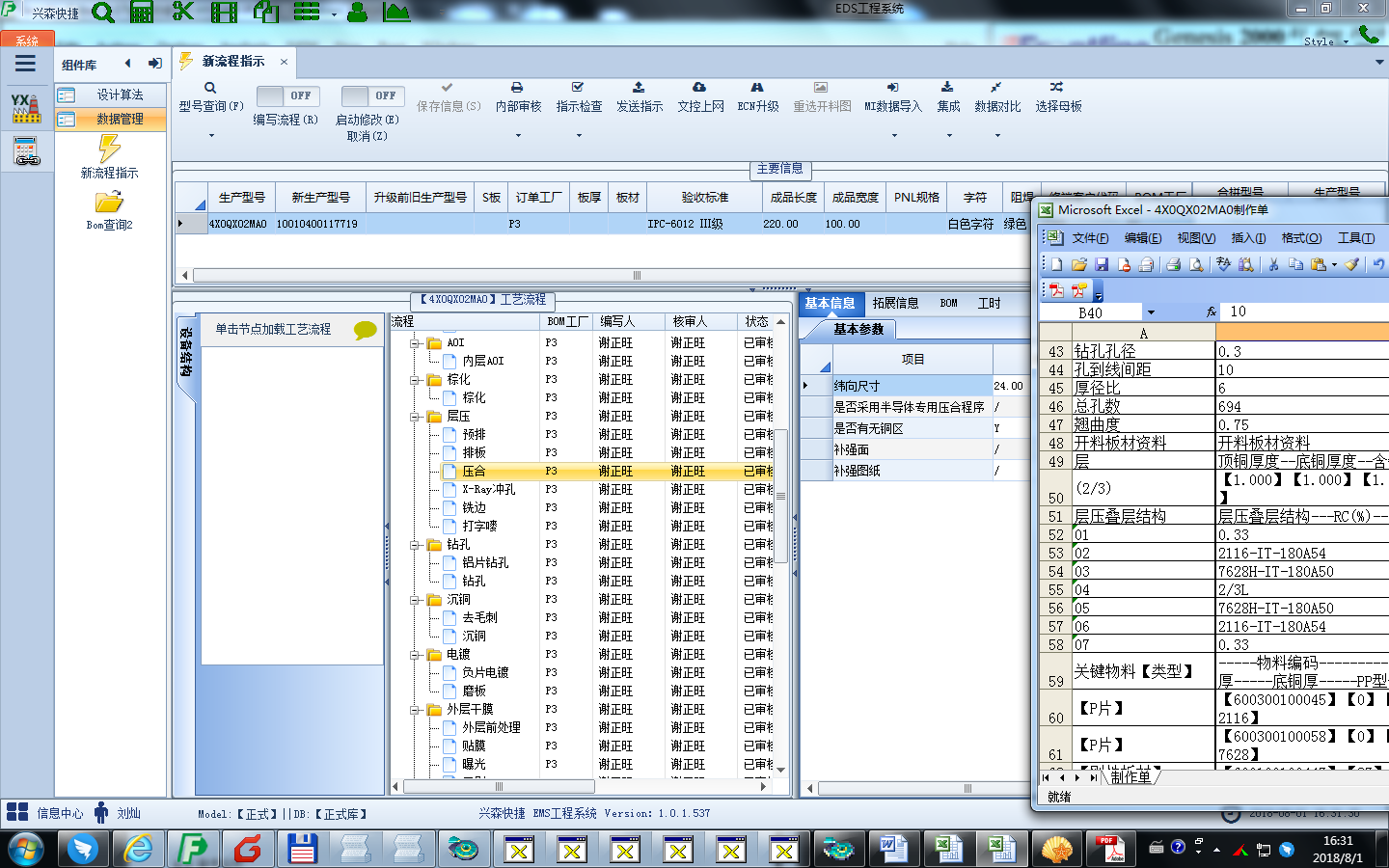Viewport: 1389px width, 868px height.
Task: Click 发送指示 upload icon
Action: [639, 87]
